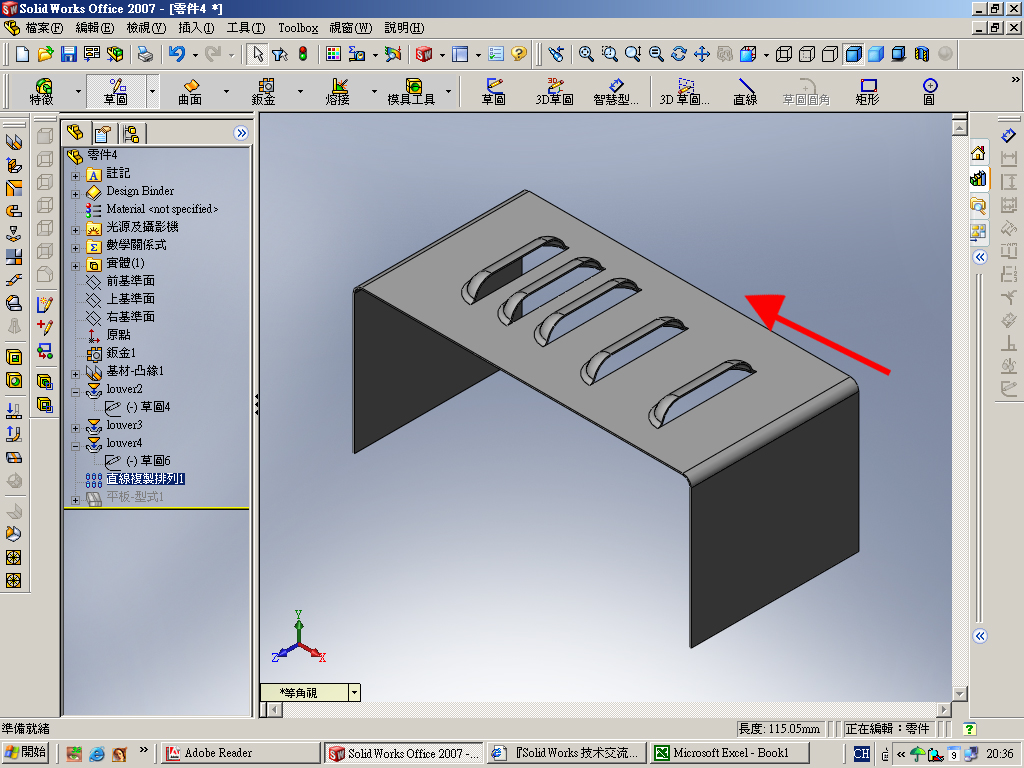1024x768 pixels.
Task: Open a file with the folder icon
Action: 45,54
